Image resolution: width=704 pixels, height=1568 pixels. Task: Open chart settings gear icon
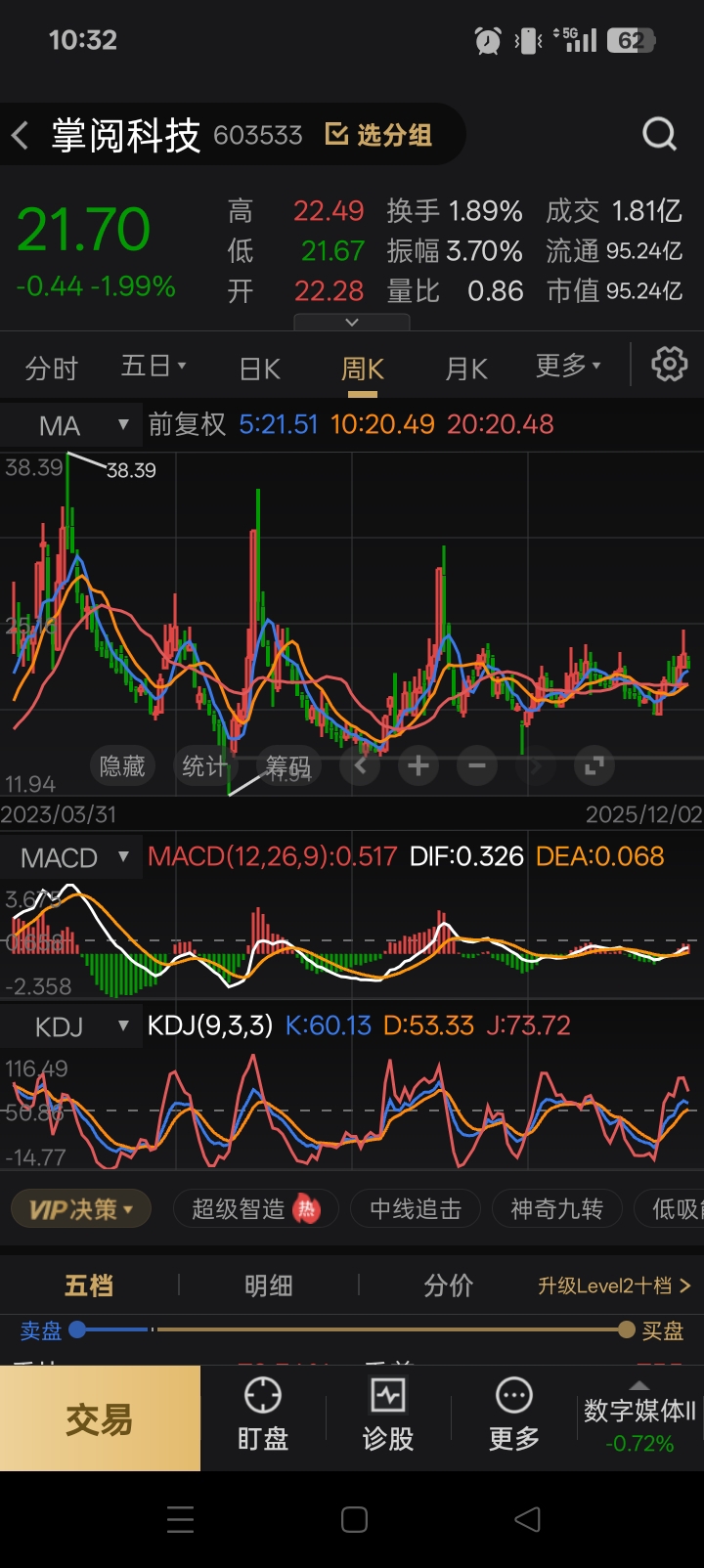[670, 365]
